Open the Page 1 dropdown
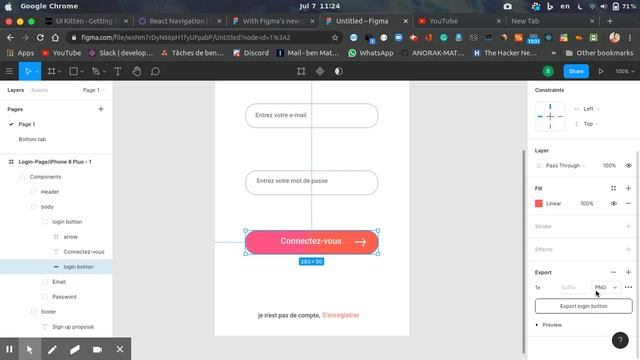The width and height of the screenshot is (640, 360). [x=93, y=90]
